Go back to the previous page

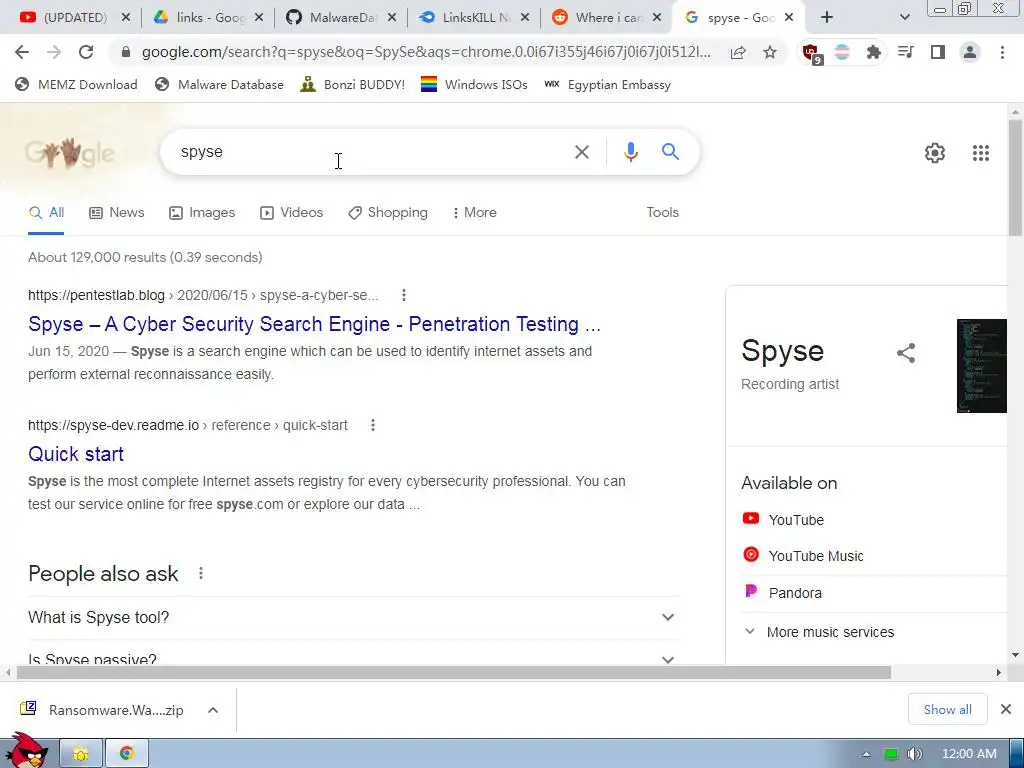(22, 52)
